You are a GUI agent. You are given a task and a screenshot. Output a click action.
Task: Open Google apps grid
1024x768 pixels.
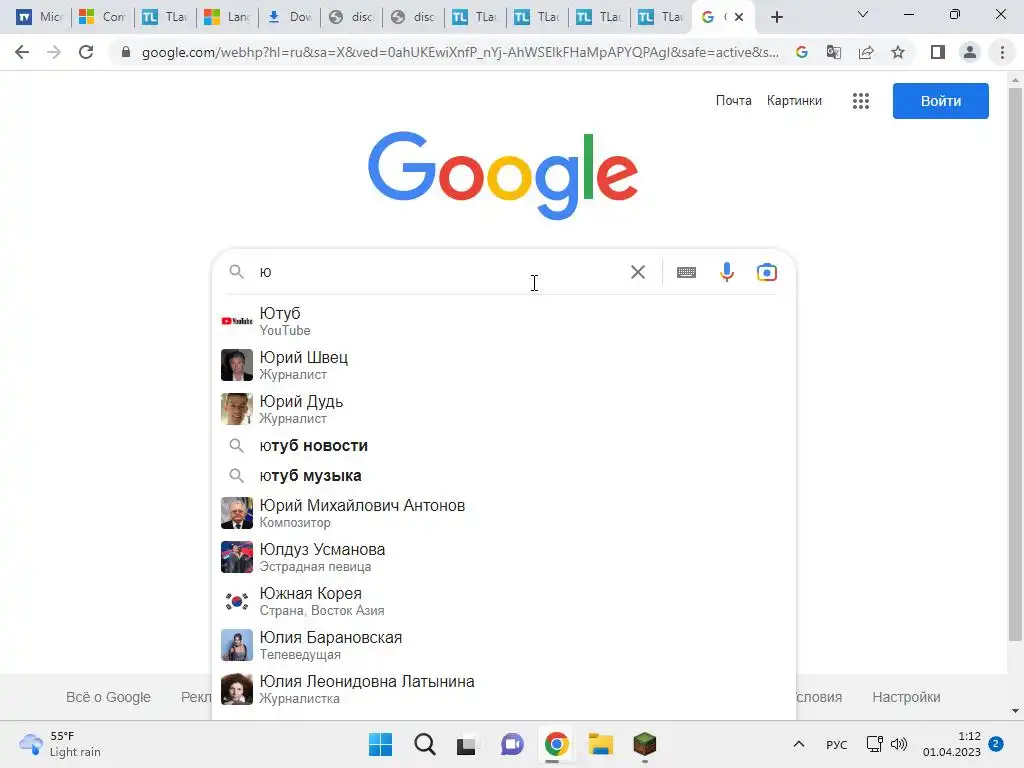click(861, 101)
